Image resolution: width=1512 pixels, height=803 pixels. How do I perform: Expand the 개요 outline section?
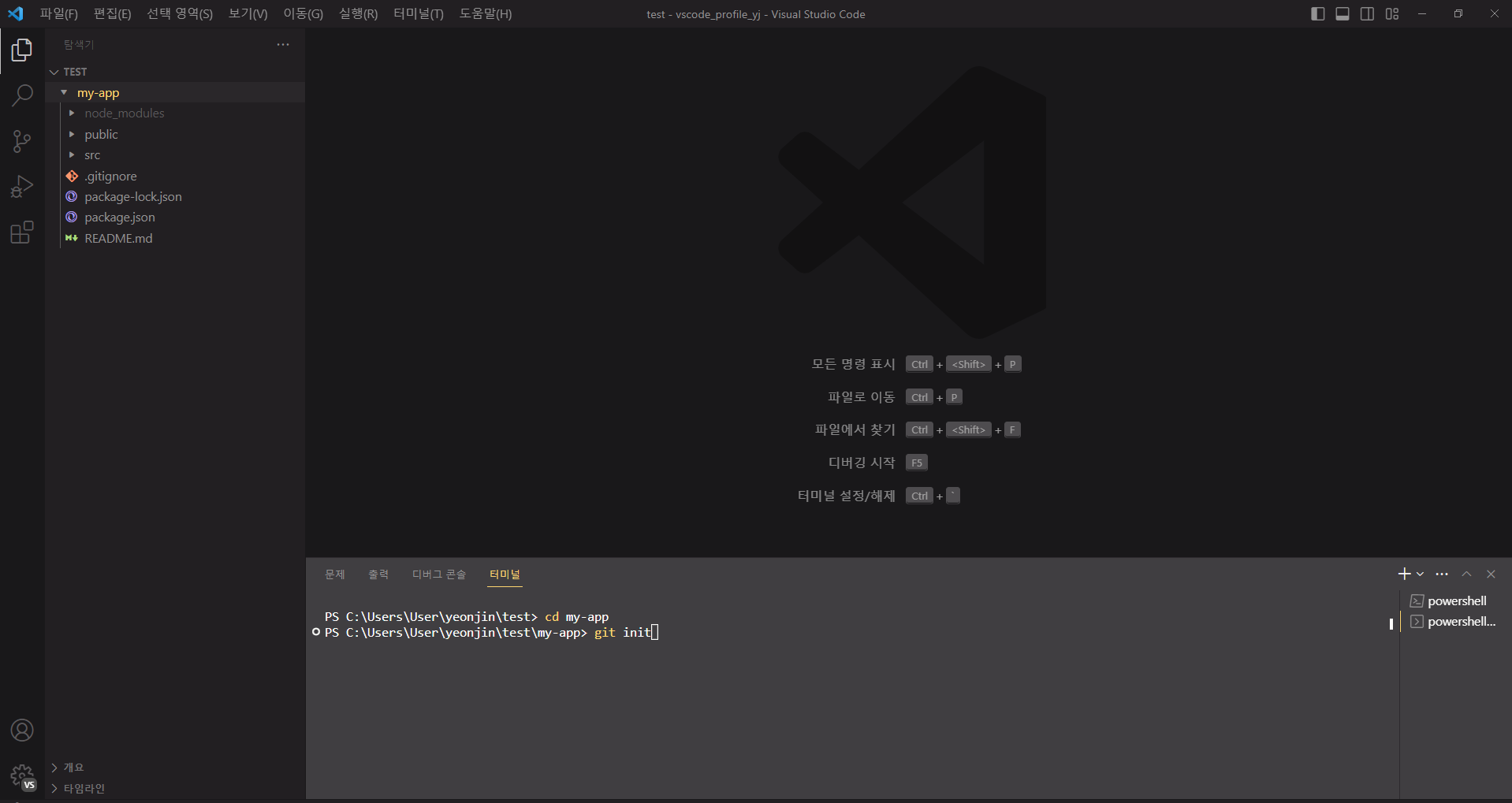(175, 767)
